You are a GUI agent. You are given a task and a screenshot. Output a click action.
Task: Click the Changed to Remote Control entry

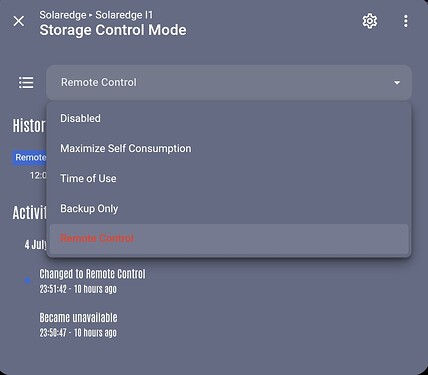click(92, 281)
